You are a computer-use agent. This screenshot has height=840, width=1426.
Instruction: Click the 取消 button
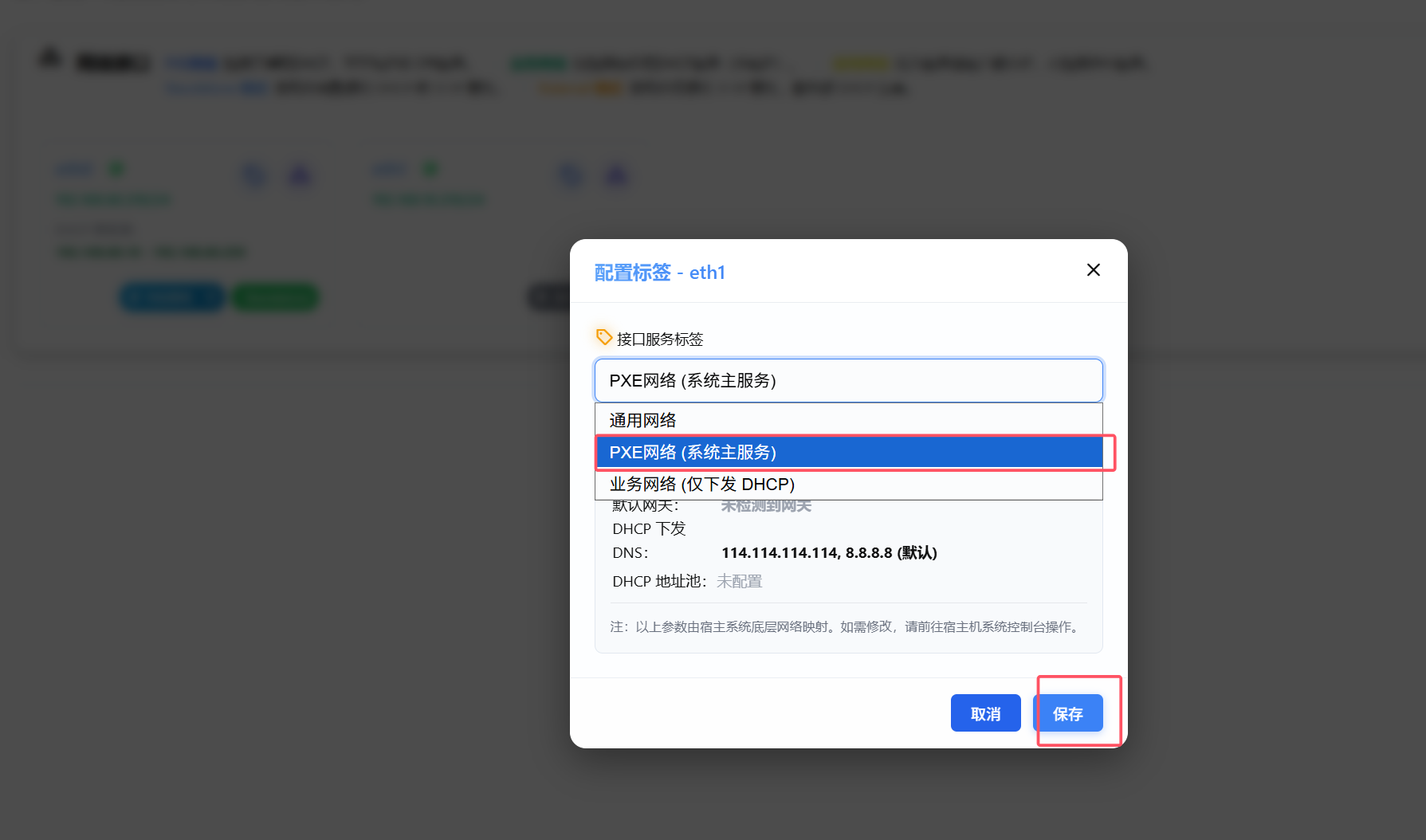pyautogui.click(x=985, y=713)
